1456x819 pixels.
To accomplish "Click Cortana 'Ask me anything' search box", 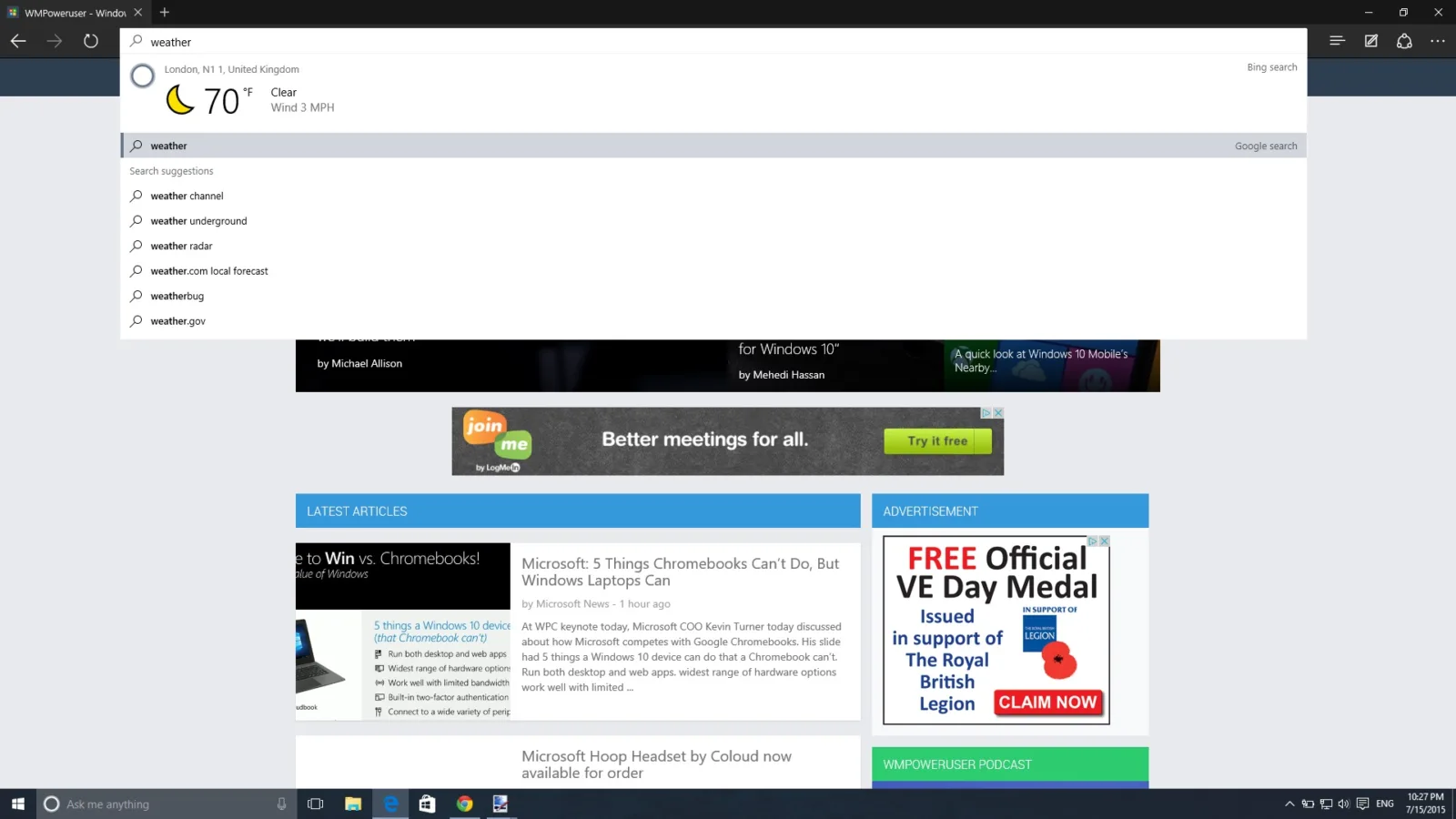I will (x=167, y=804).
